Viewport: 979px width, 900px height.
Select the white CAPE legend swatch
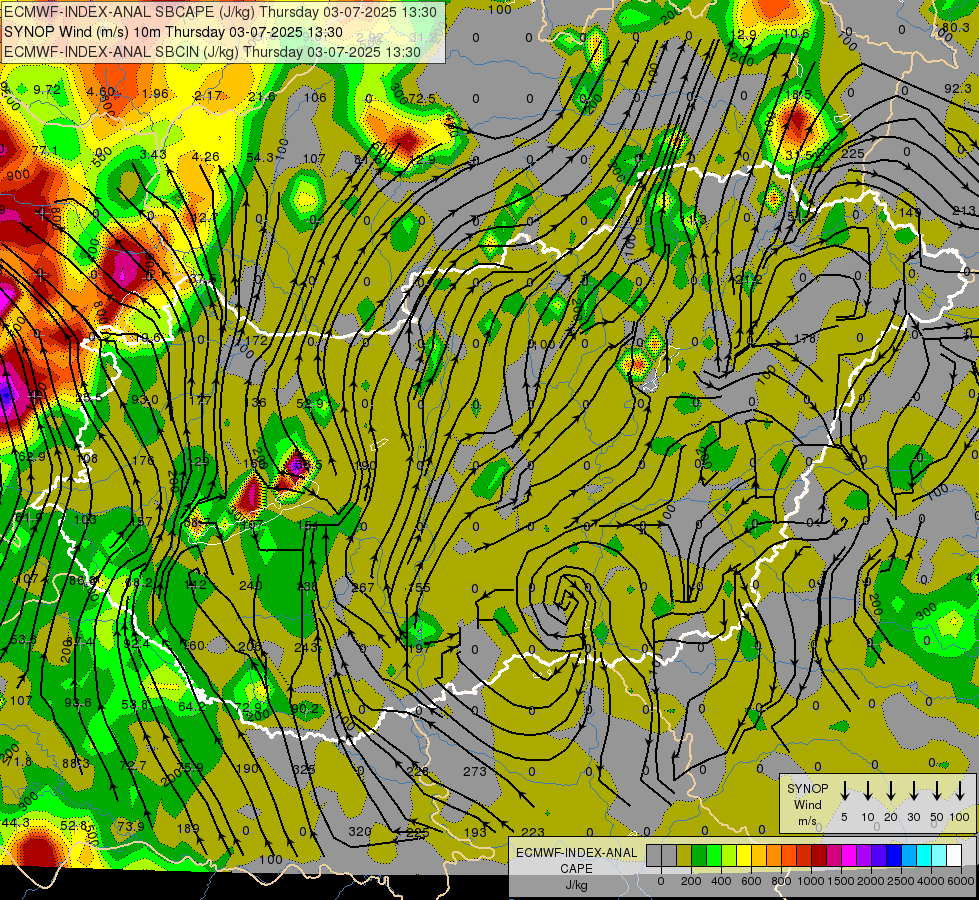click(954, 855)
